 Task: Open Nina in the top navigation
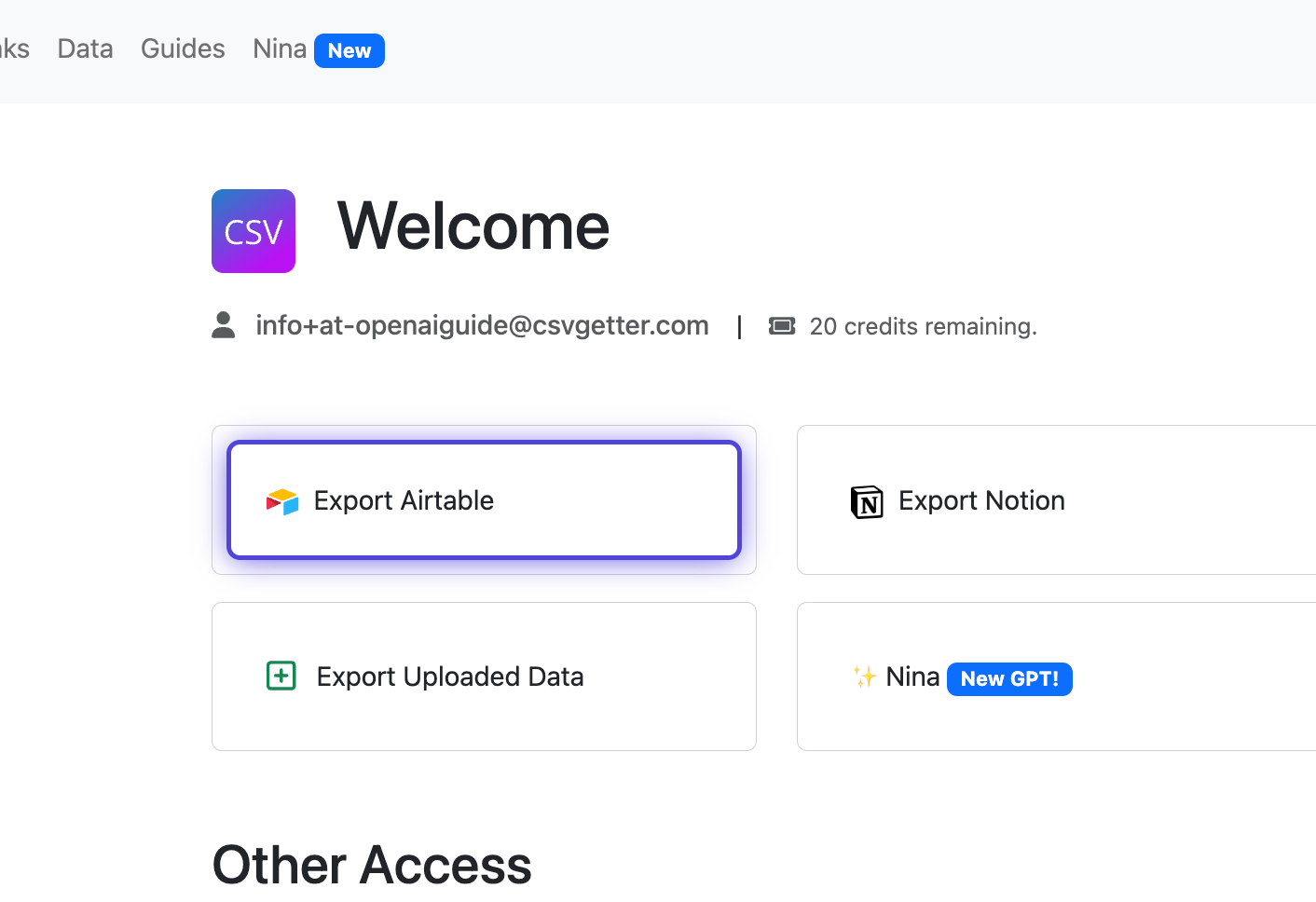click(280, 48)
